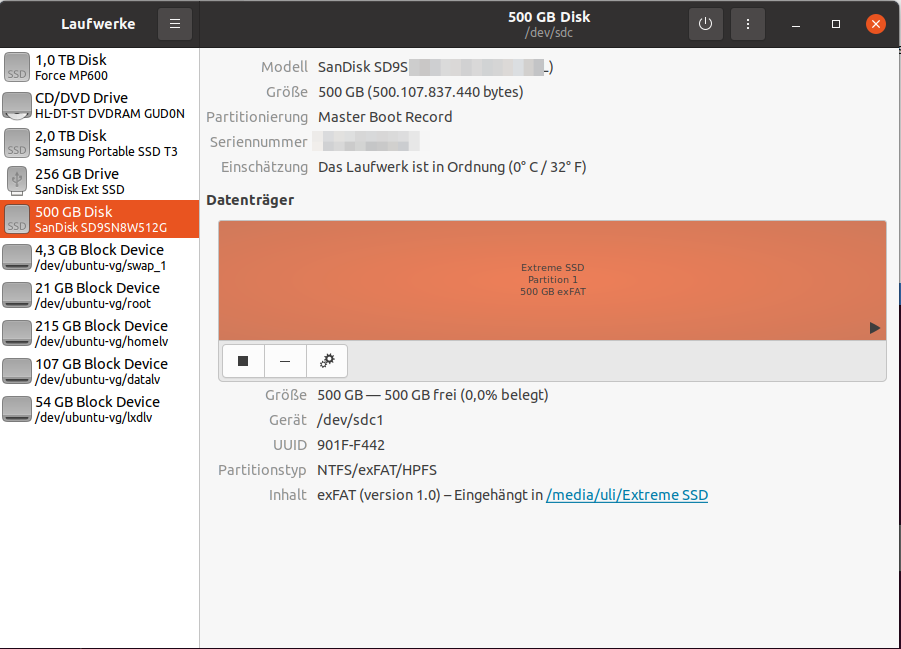Screen dimensions: 901x649
Task: Open the 4,3 GB swap_1 block device
Action: [100, 257]
